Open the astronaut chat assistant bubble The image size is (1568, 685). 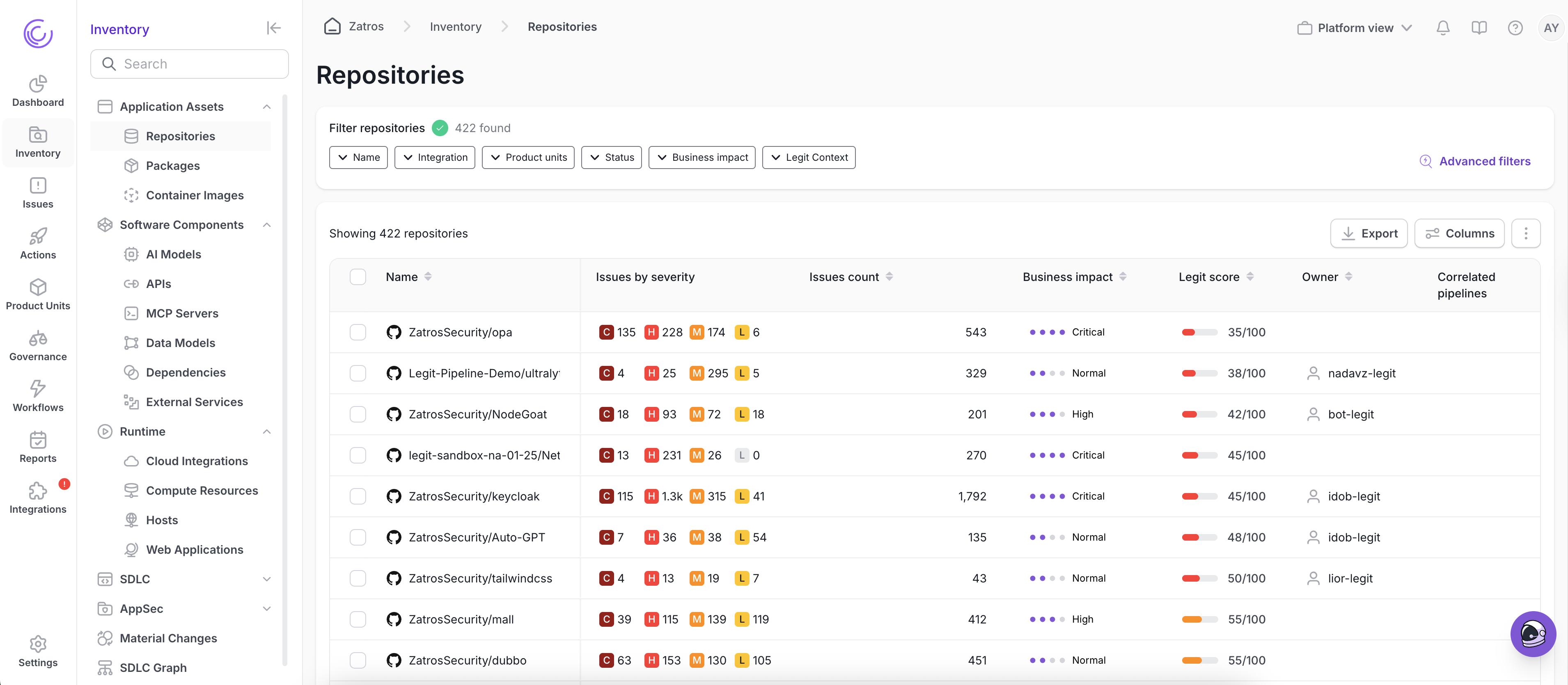[x=1533, y=634]
